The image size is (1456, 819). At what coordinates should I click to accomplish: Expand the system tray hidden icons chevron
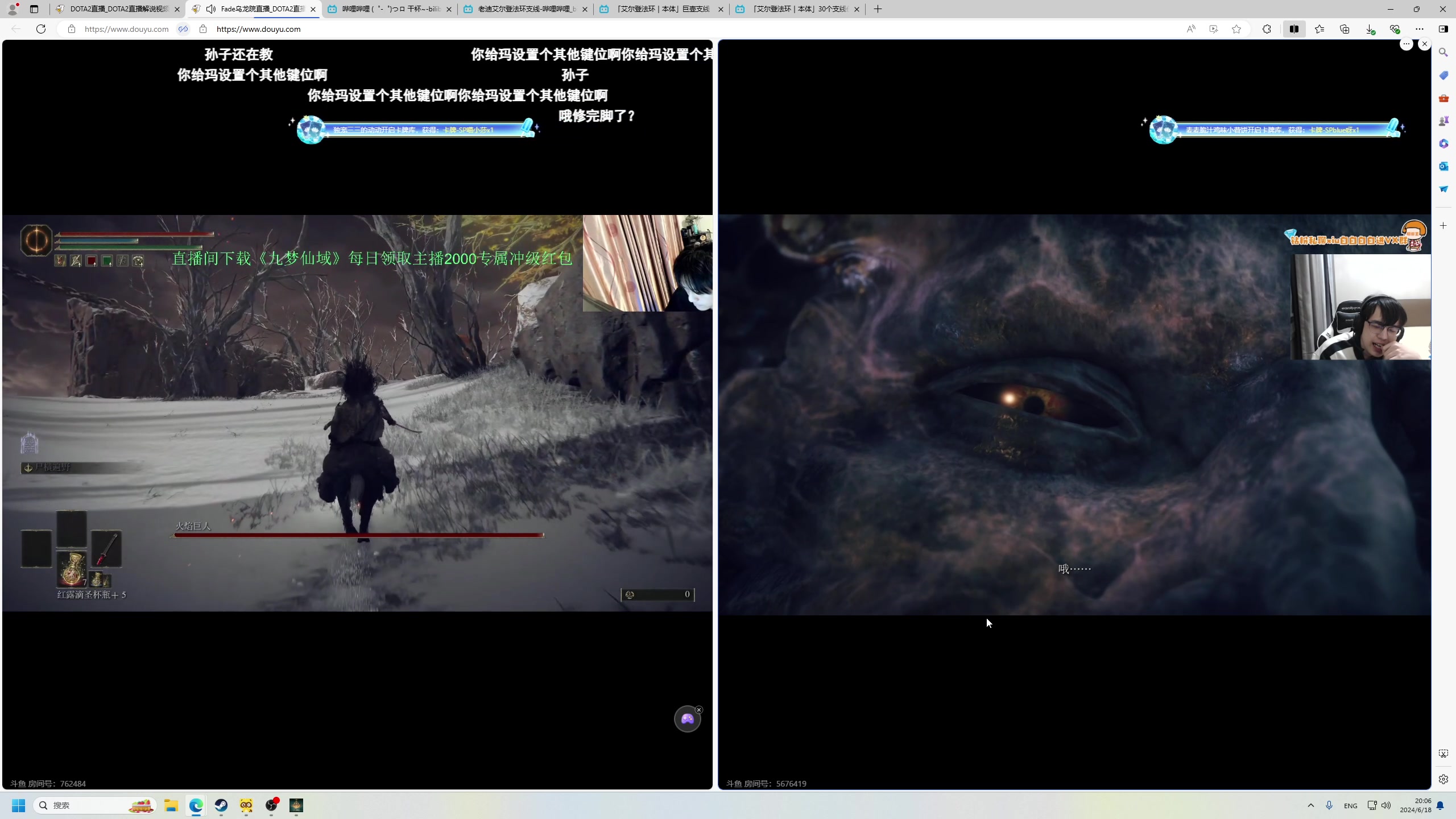pos(1311,805)
